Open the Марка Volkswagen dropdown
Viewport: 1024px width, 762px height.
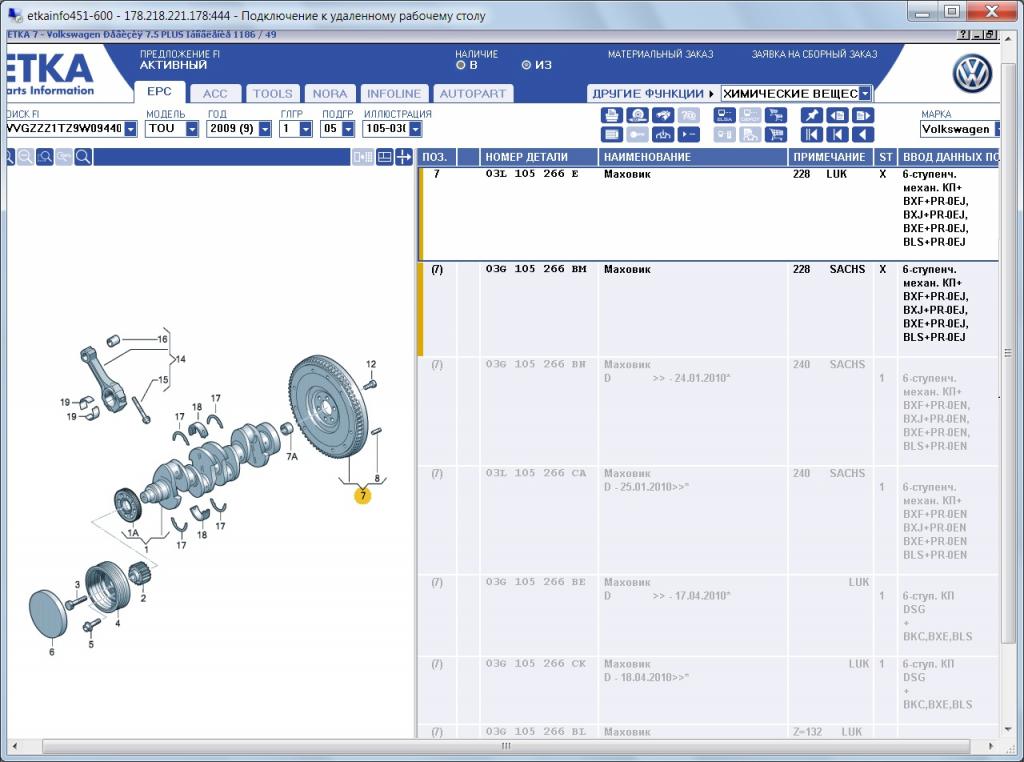(998, 129)
